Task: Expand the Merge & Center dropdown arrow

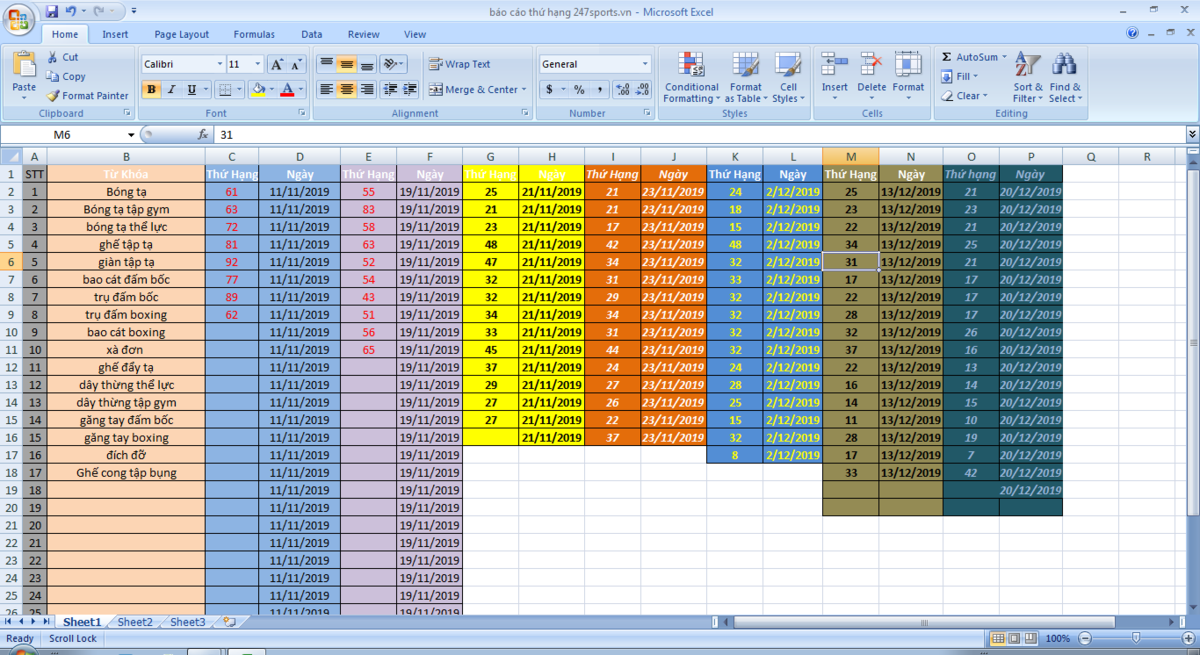Action: (524, 89)
